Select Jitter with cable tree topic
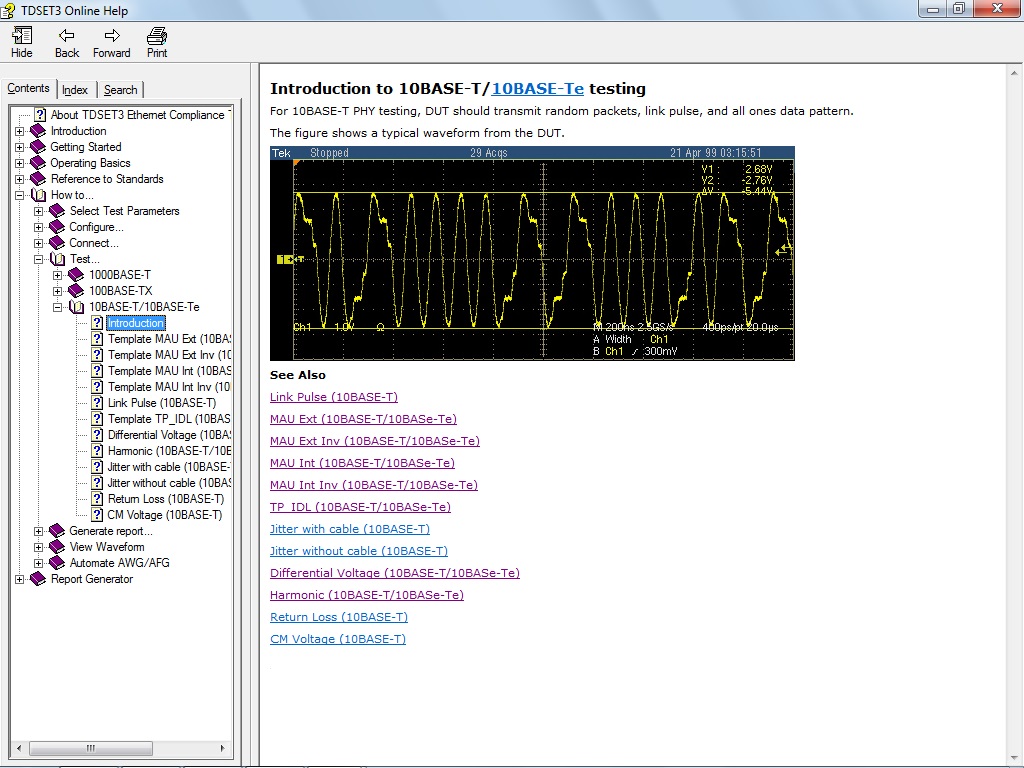This screenshot has height=768, width=1024. tap(169, 467)
